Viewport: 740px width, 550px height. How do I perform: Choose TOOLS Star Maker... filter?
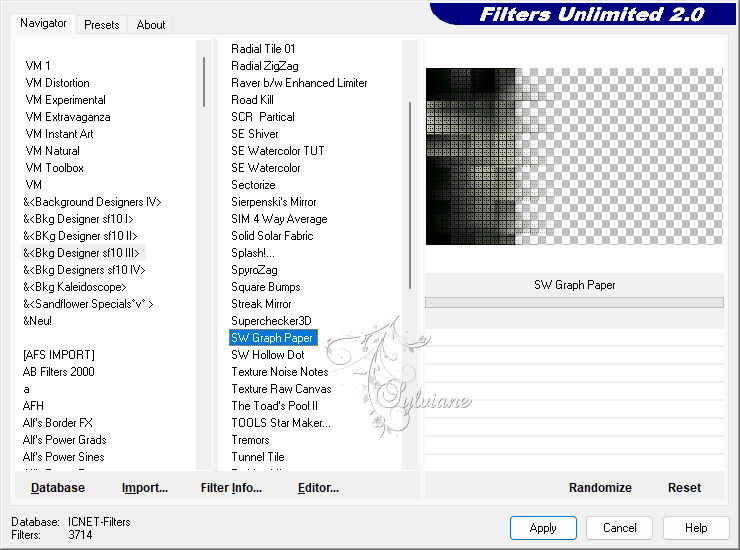280,423
